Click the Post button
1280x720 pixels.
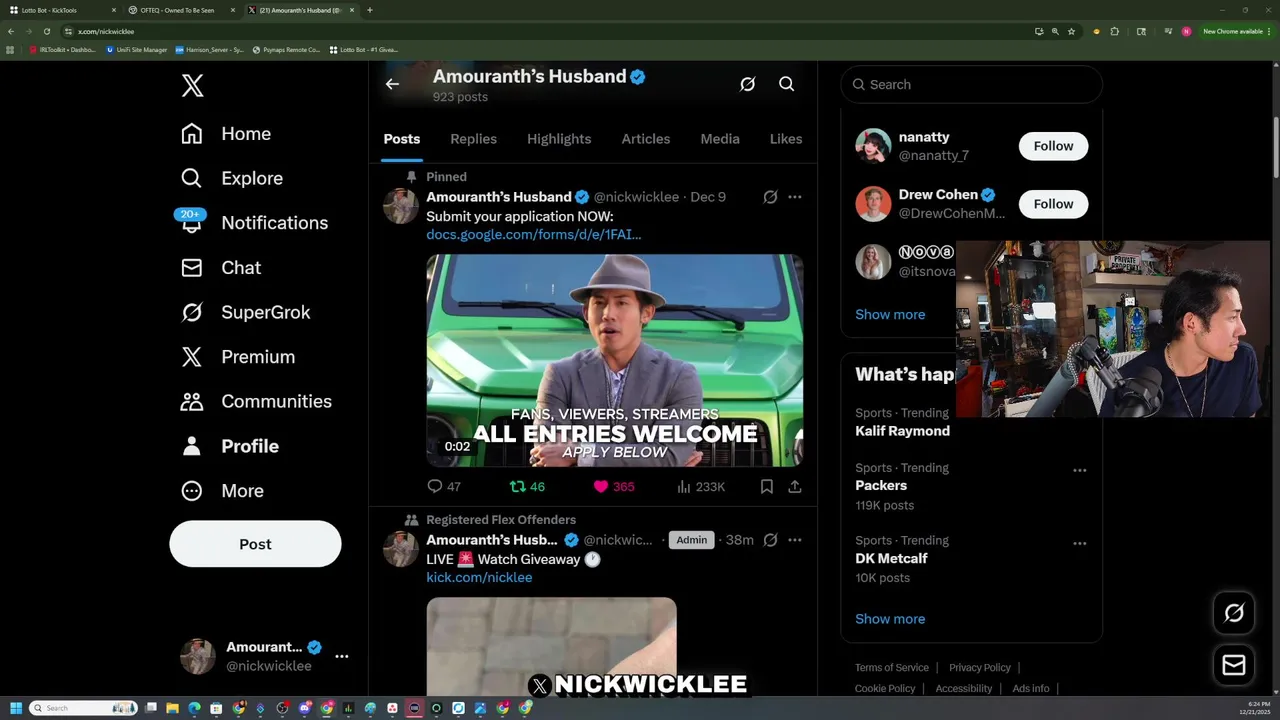point(255,544)
